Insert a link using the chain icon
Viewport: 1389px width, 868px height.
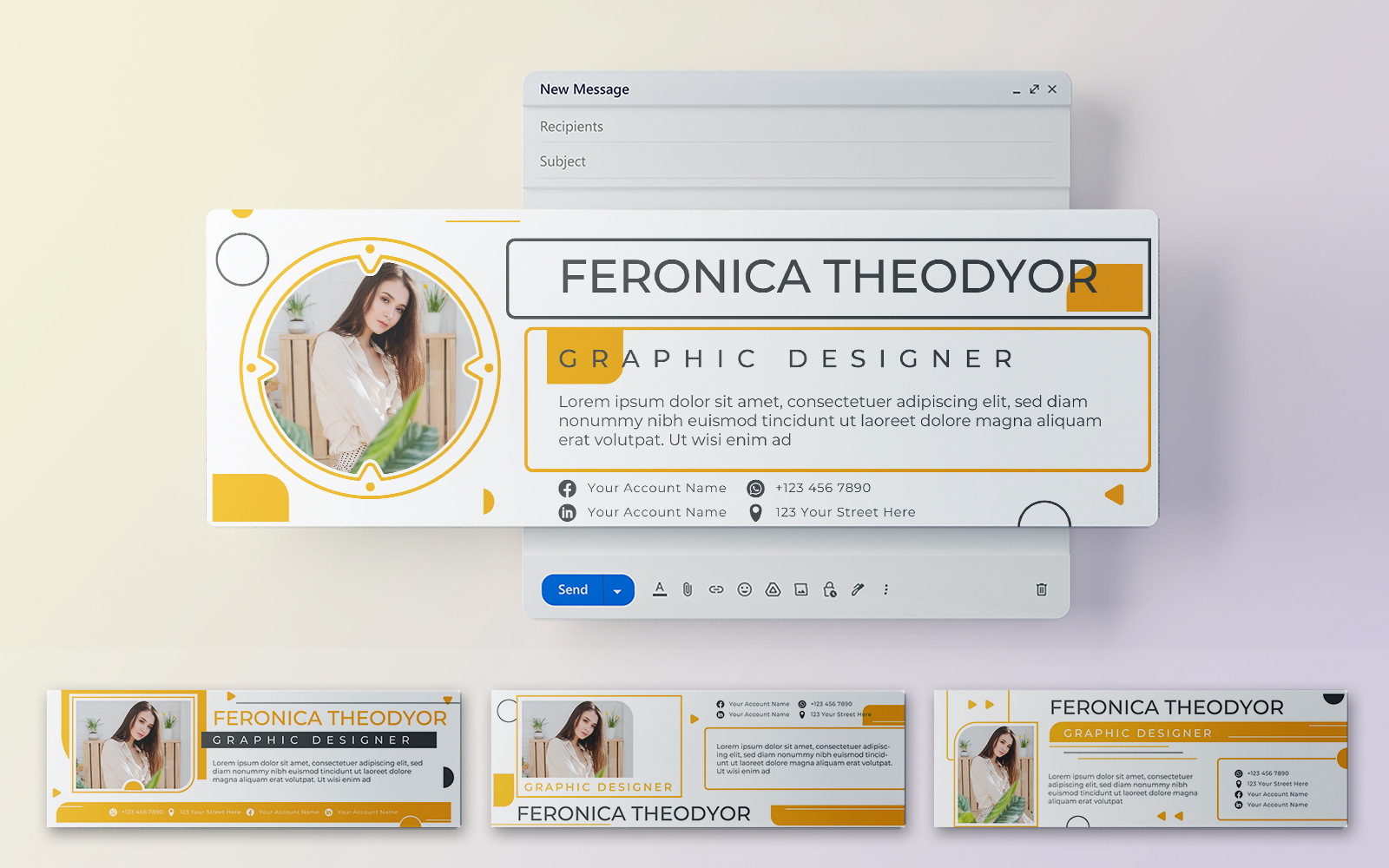pos(716,589)
